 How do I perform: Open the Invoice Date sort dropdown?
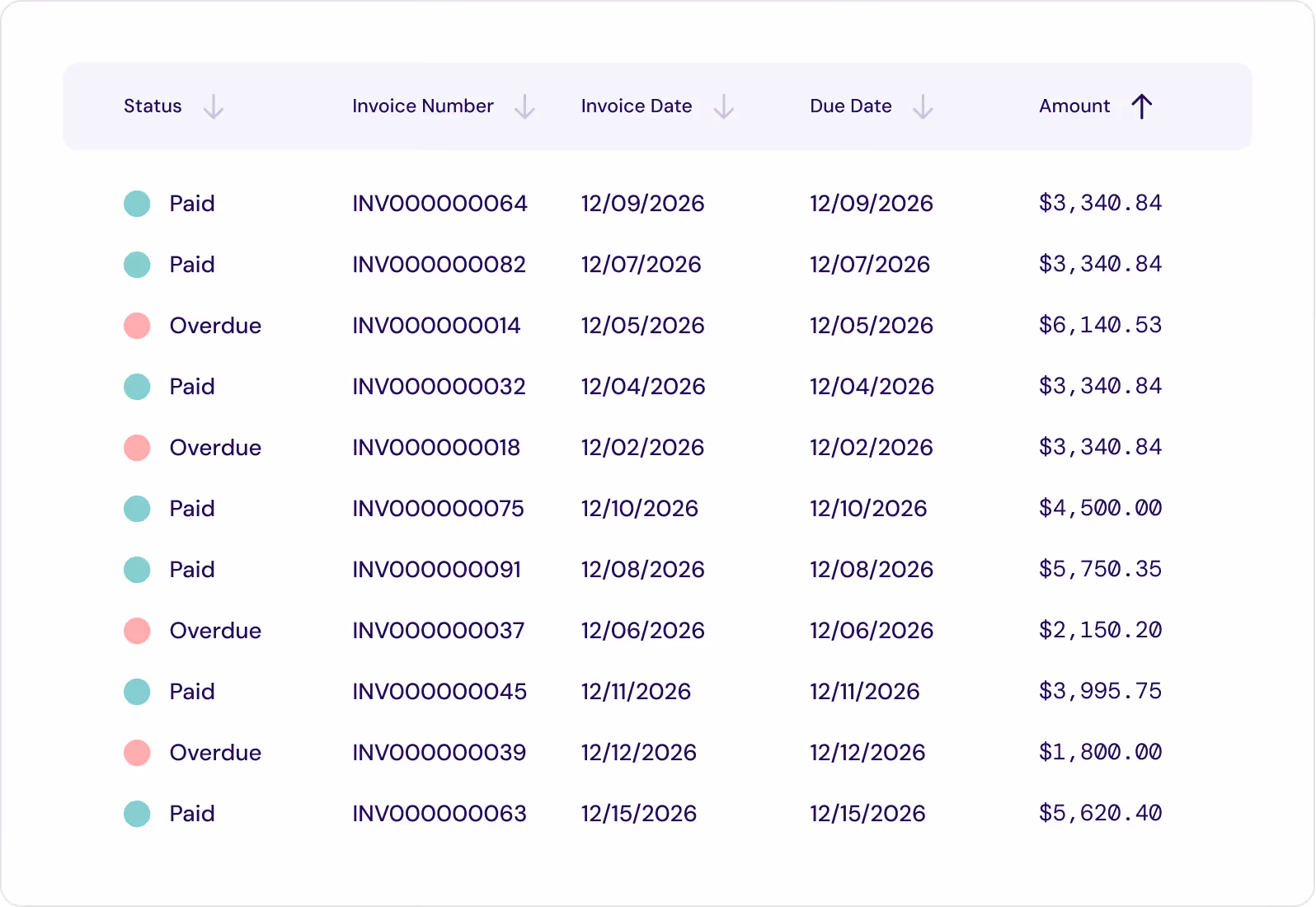723,106
